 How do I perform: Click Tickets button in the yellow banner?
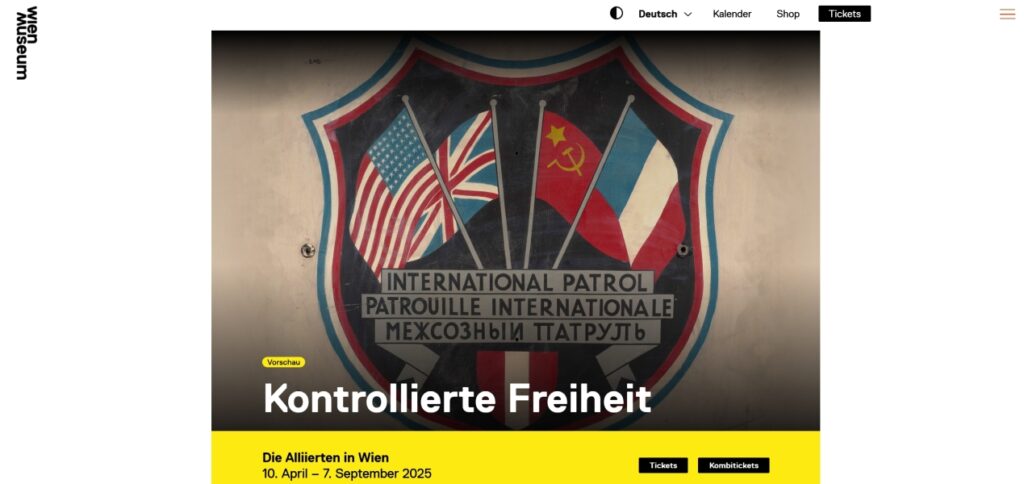click(663, 465)
